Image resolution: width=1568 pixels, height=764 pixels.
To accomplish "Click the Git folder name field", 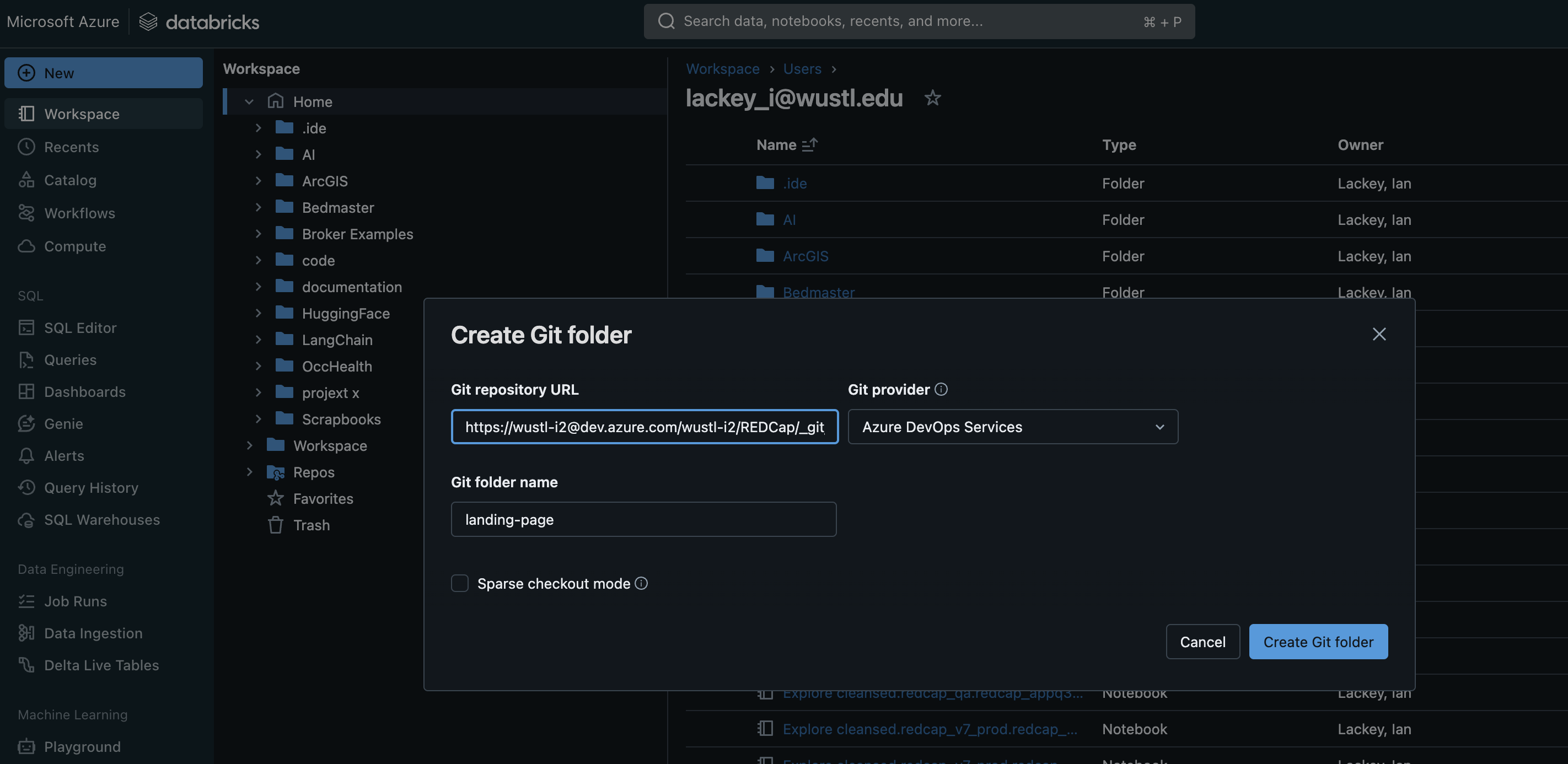I will coord(643,519).
